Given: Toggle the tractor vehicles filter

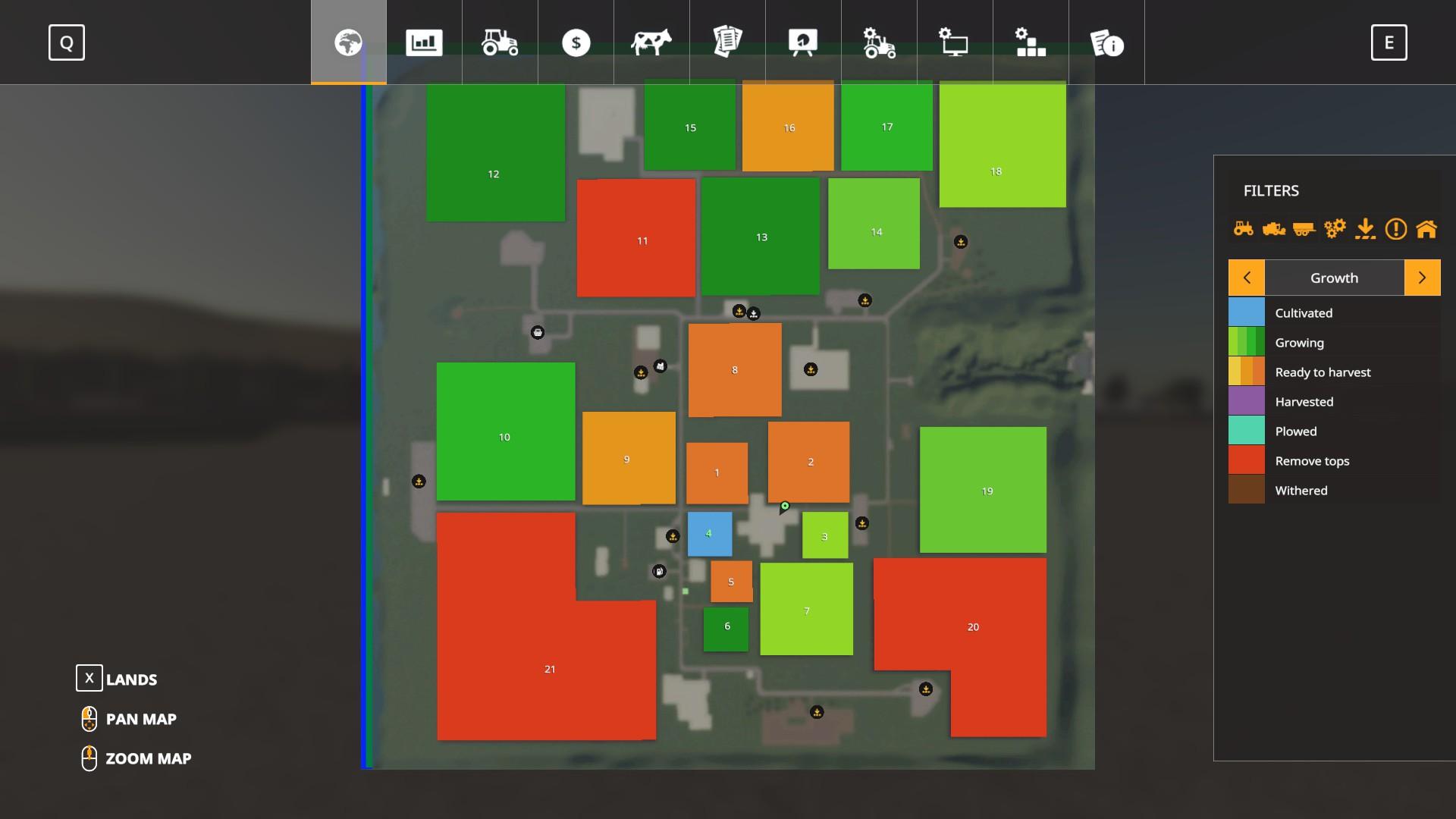Looking at the screenshot, I should point(1244,228).
